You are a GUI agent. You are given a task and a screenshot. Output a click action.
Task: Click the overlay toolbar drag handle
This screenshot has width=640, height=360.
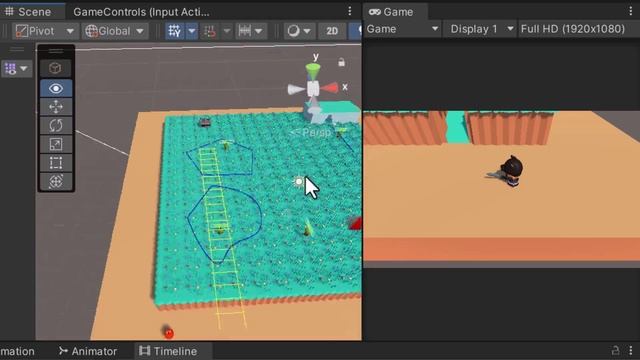(56, 51)
